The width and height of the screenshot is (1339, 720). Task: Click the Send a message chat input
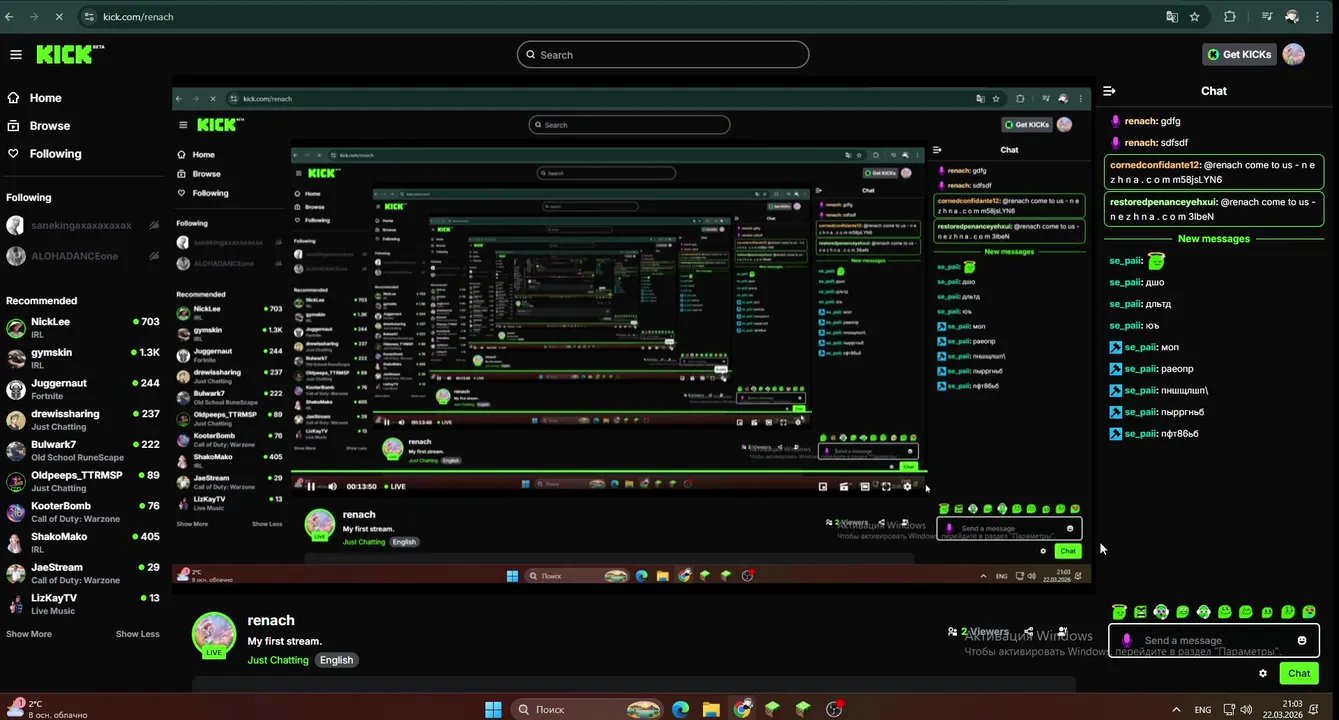(x=1214, y=640)
